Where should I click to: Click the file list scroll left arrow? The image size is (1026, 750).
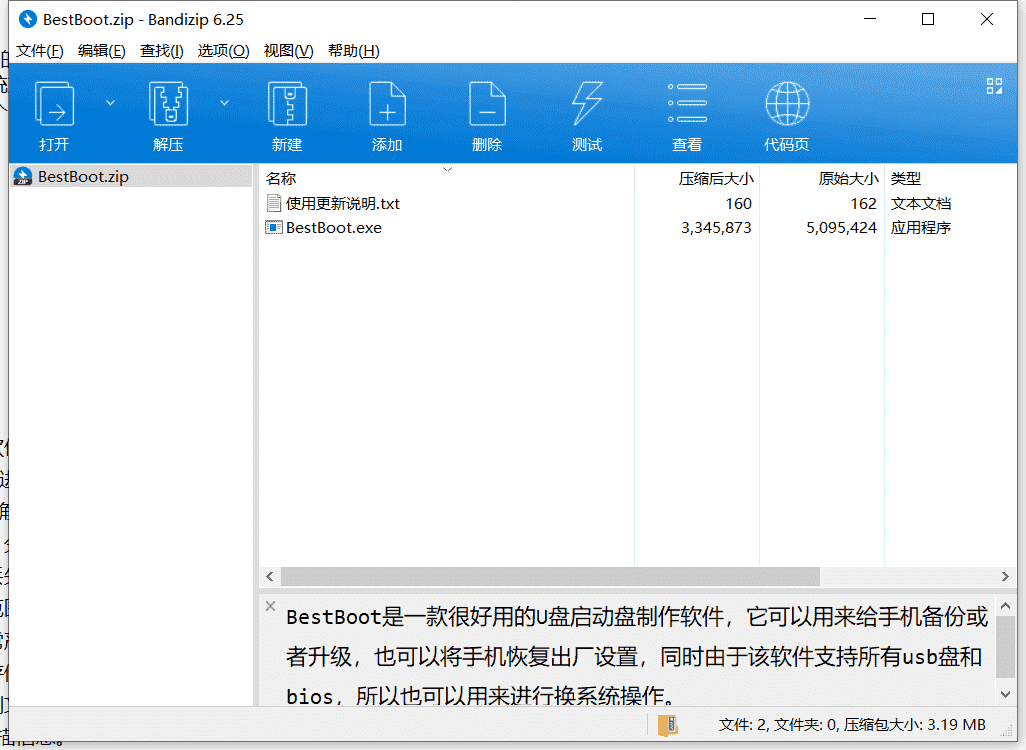click(270, 577)
